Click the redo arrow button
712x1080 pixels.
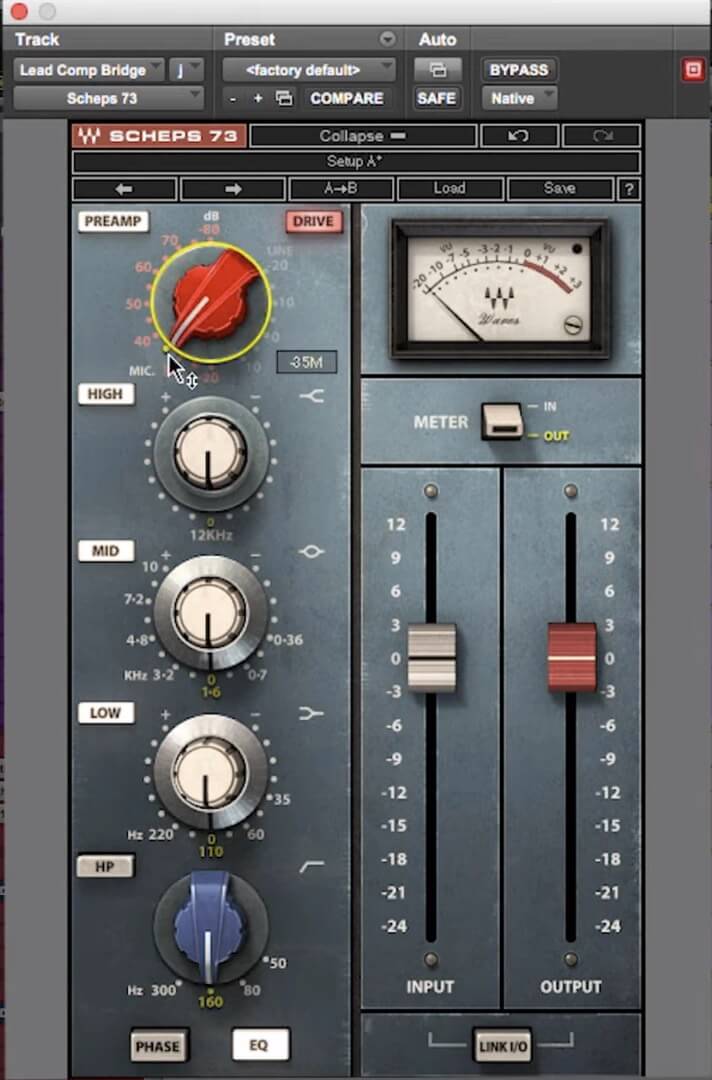tap(601, 136)
